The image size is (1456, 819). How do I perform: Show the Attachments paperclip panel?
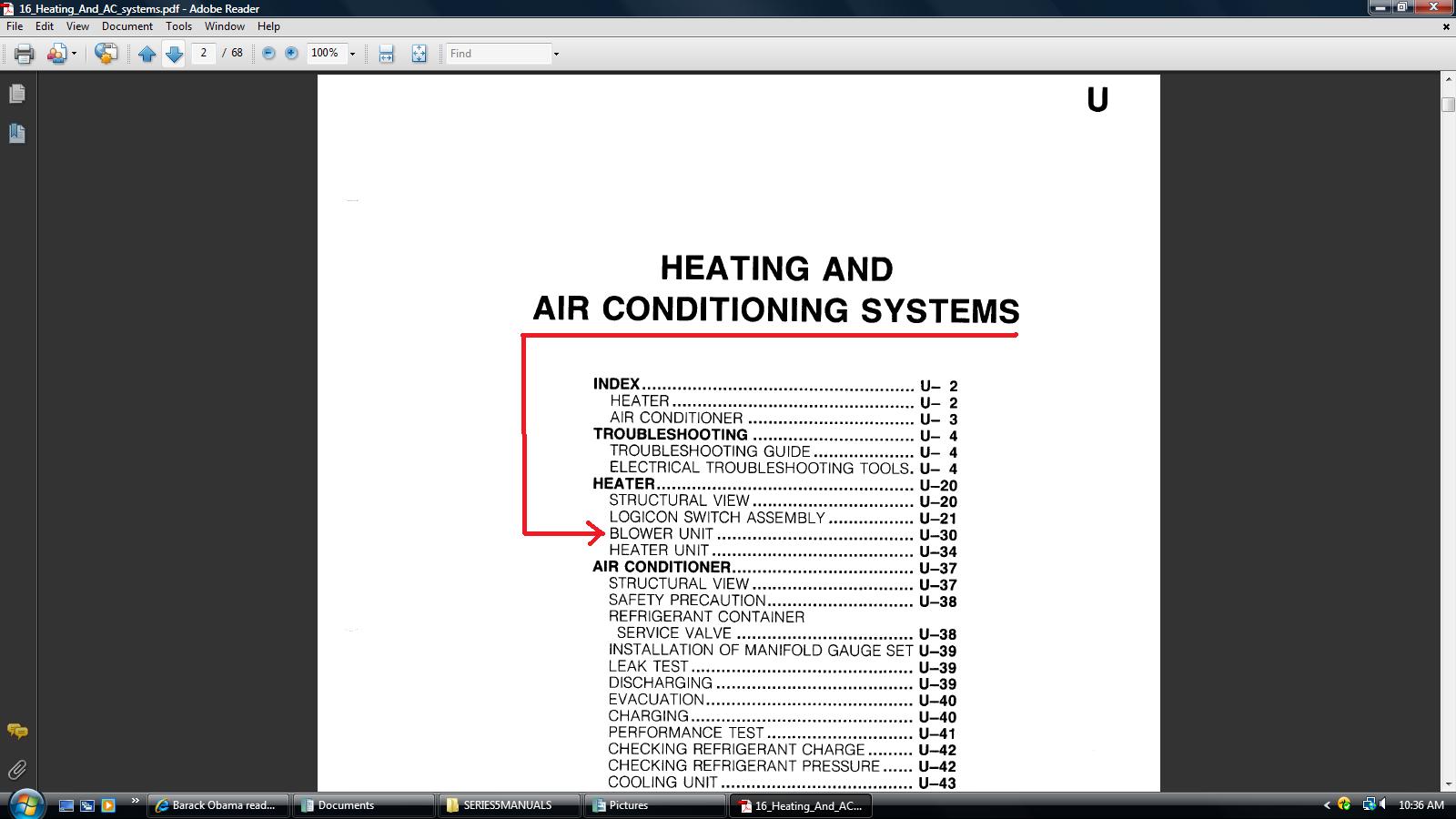(x=17, y=771)
